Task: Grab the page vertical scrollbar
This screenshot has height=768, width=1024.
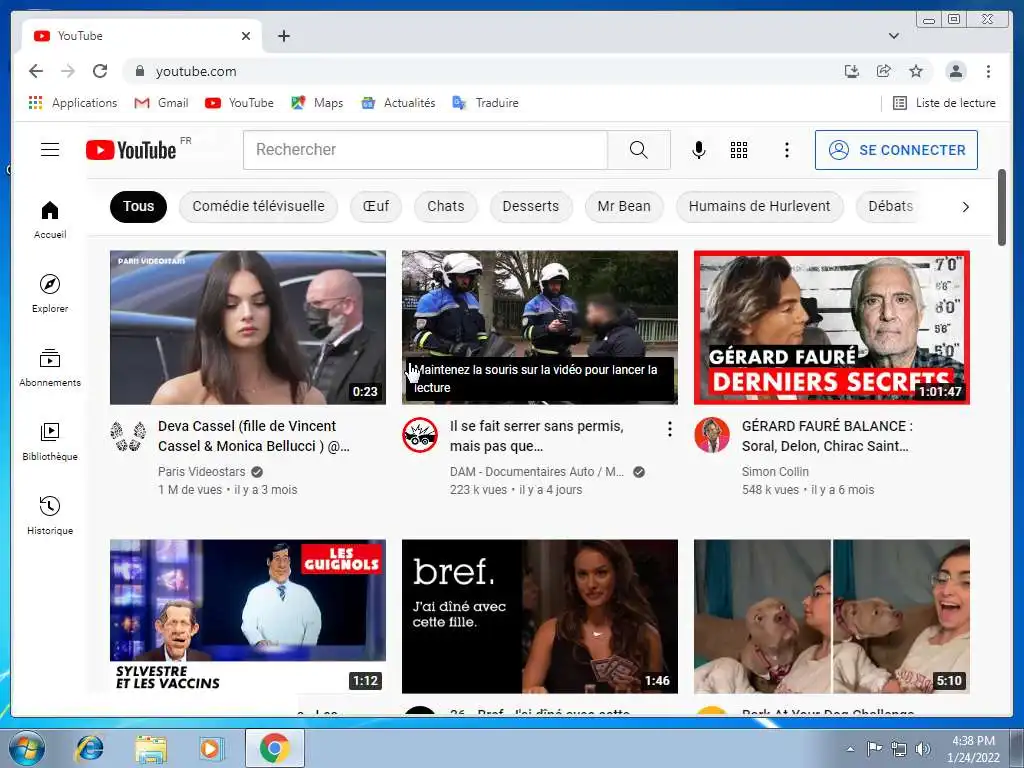Action: (x=1002, y=208)
